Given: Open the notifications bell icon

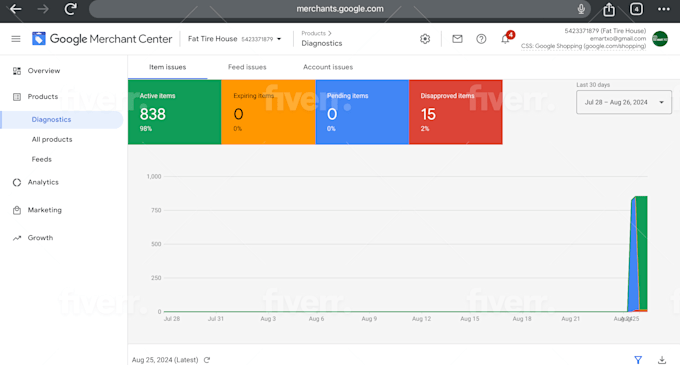Looking at the screenshot, I should click(505, 39).
